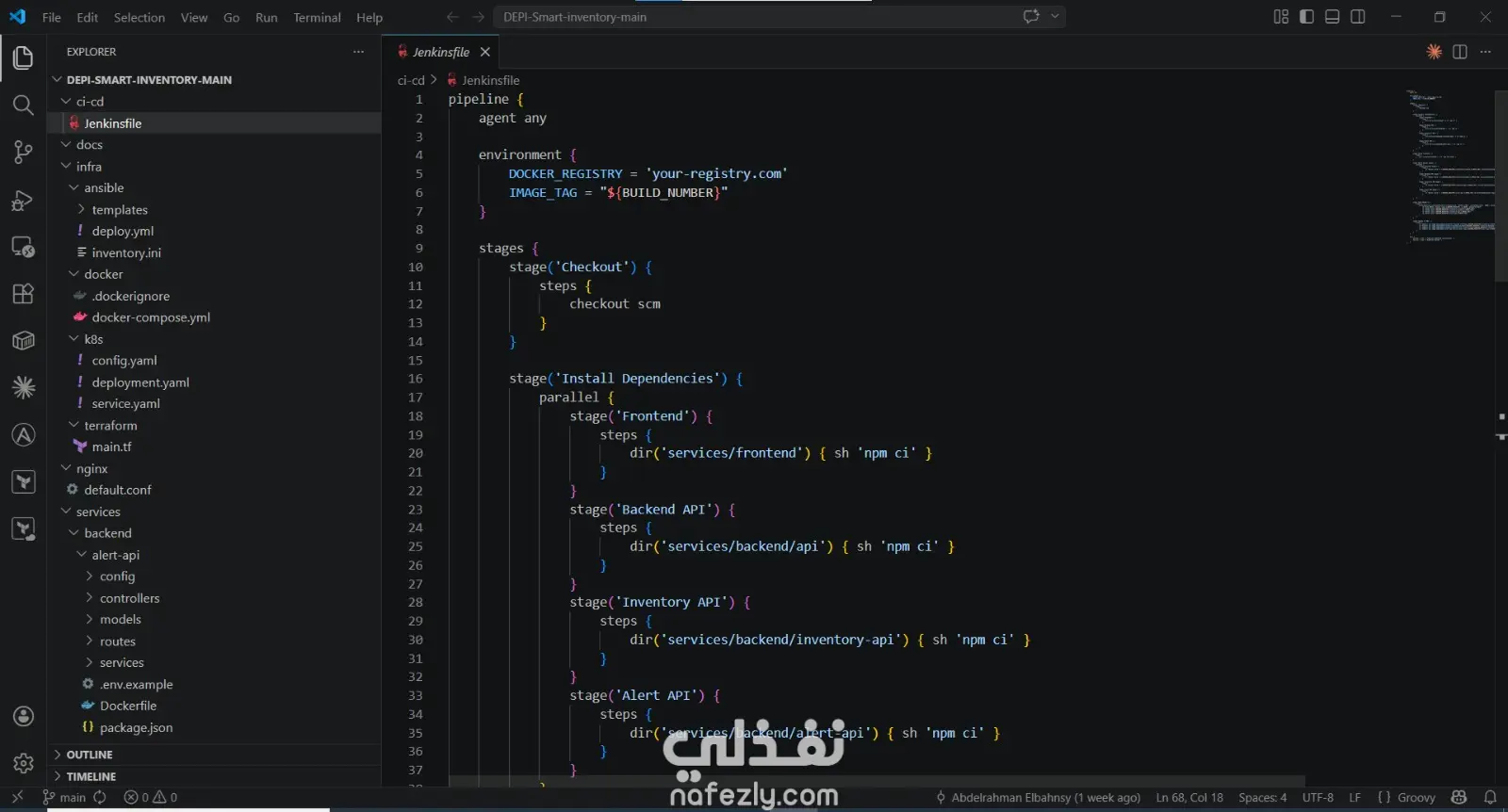Open deploy.yml in the explorer

tap(123, 232)
